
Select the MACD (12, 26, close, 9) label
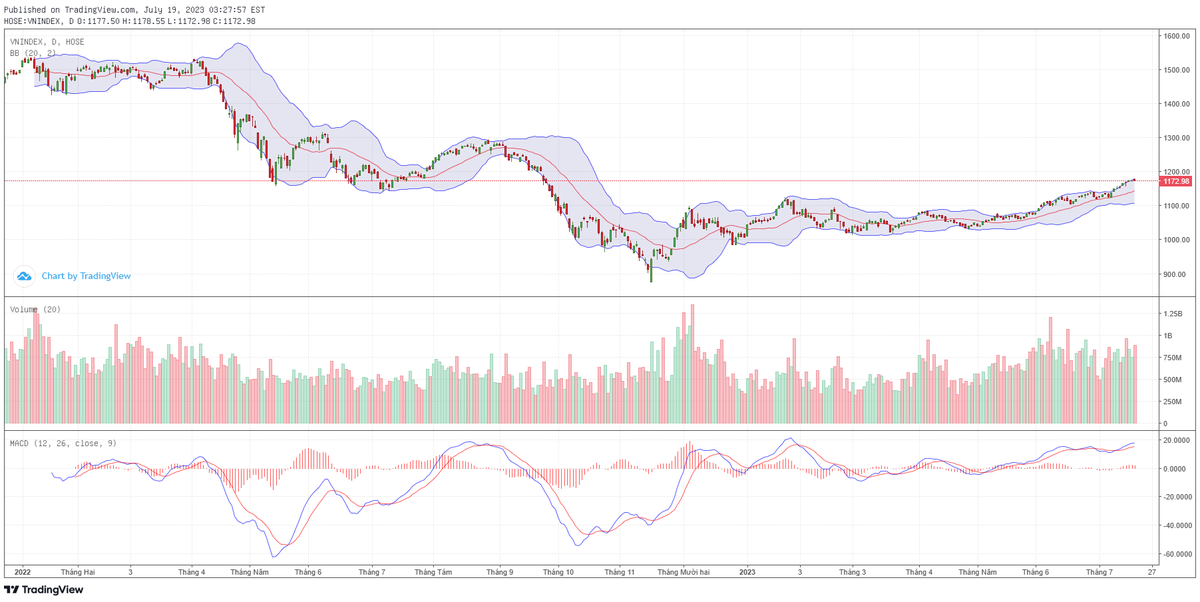click(x=62, y=442)
